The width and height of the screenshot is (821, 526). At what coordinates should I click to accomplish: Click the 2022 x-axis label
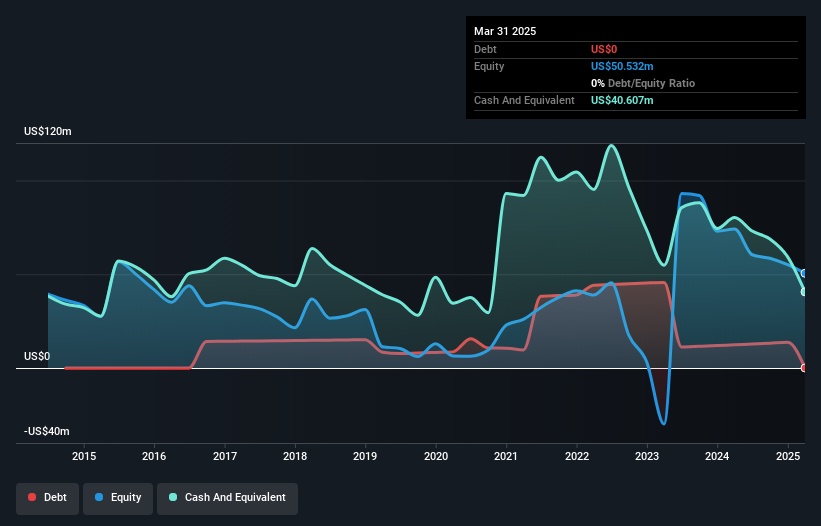click(576, 456)
